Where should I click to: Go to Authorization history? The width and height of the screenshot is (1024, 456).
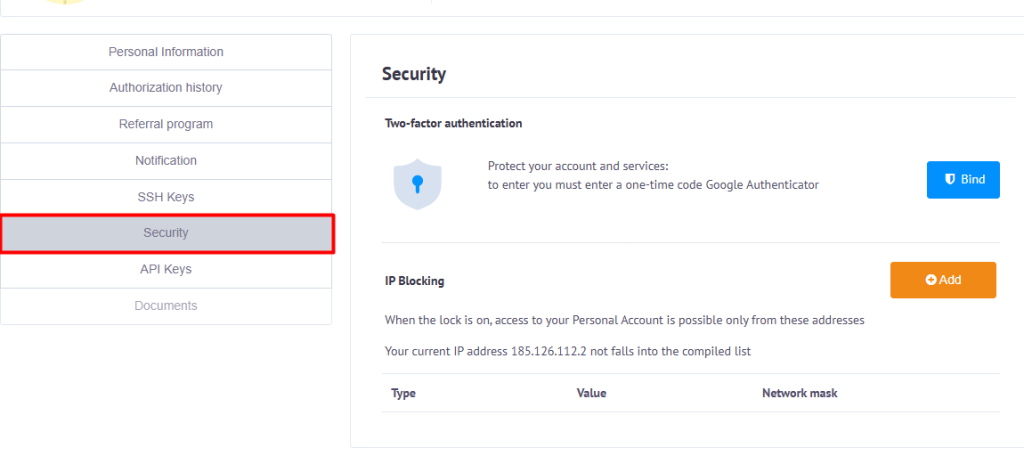[166, 88]
